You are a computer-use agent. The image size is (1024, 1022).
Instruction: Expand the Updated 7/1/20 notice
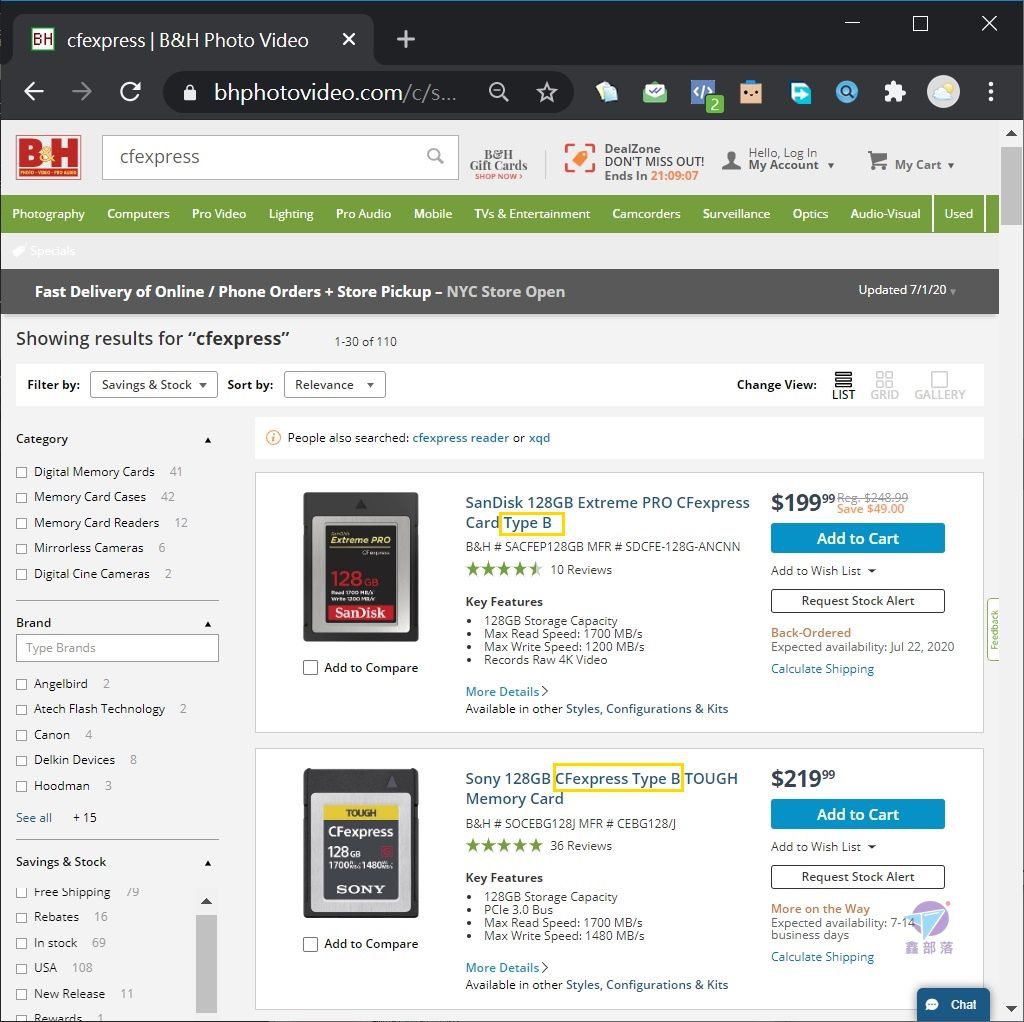907,290
